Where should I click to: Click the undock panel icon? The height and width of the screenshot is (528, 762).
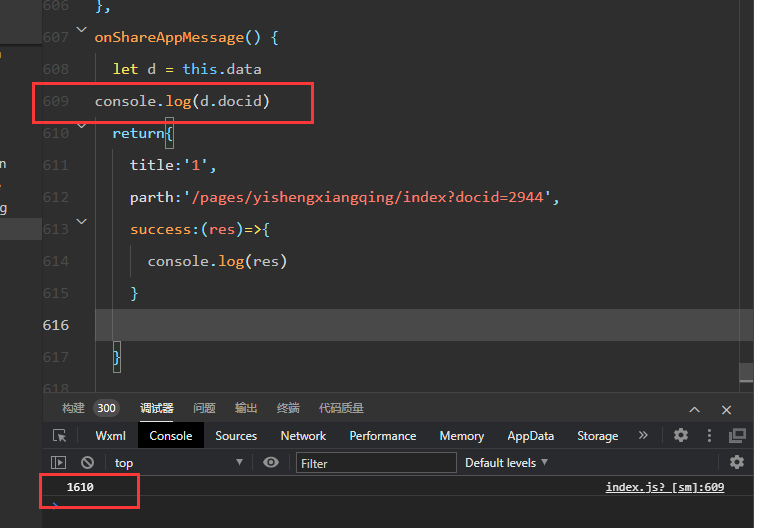click(737, 436)
